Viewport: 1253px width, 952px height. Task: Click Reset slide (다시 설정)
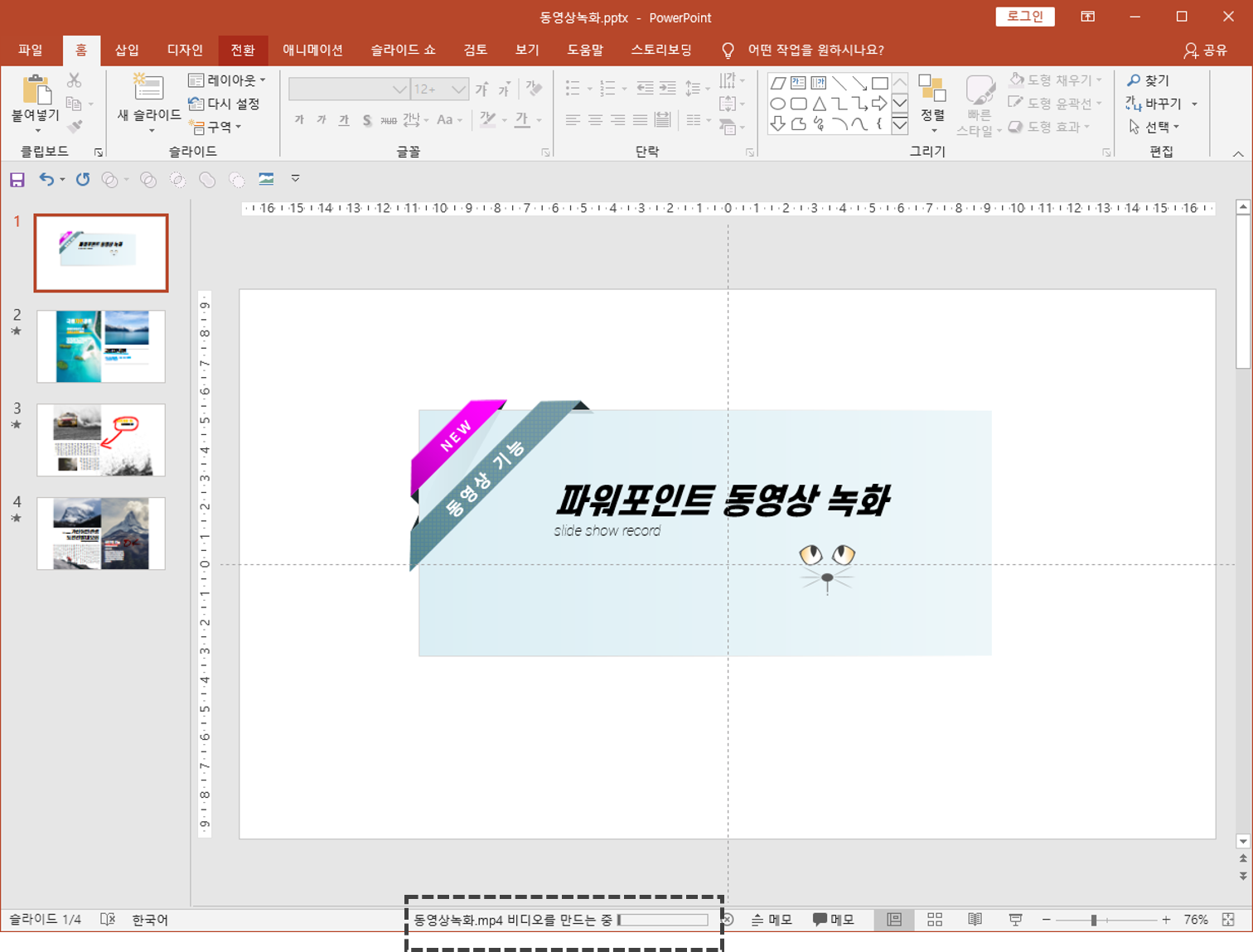(x=224, y=104)
